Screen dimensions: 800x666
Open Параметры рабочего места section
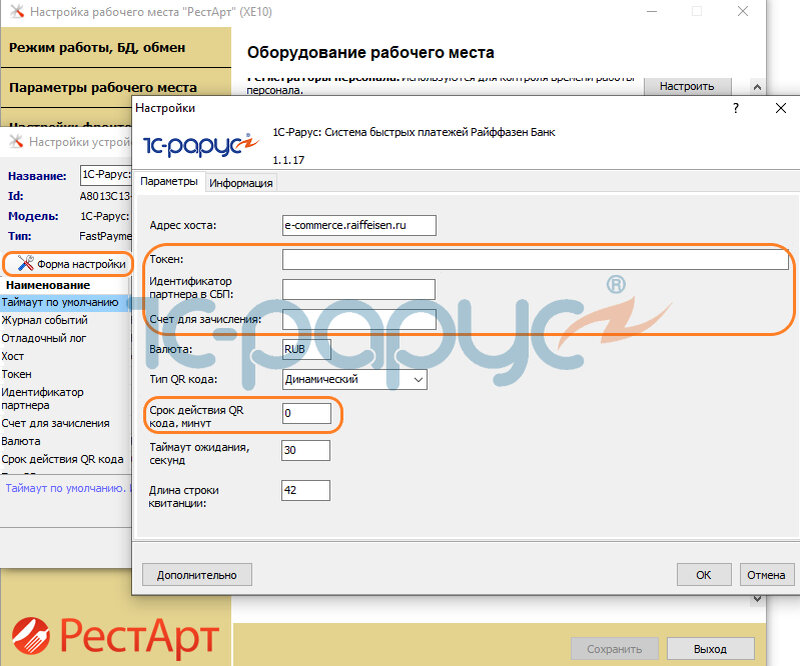click(116, 87)
